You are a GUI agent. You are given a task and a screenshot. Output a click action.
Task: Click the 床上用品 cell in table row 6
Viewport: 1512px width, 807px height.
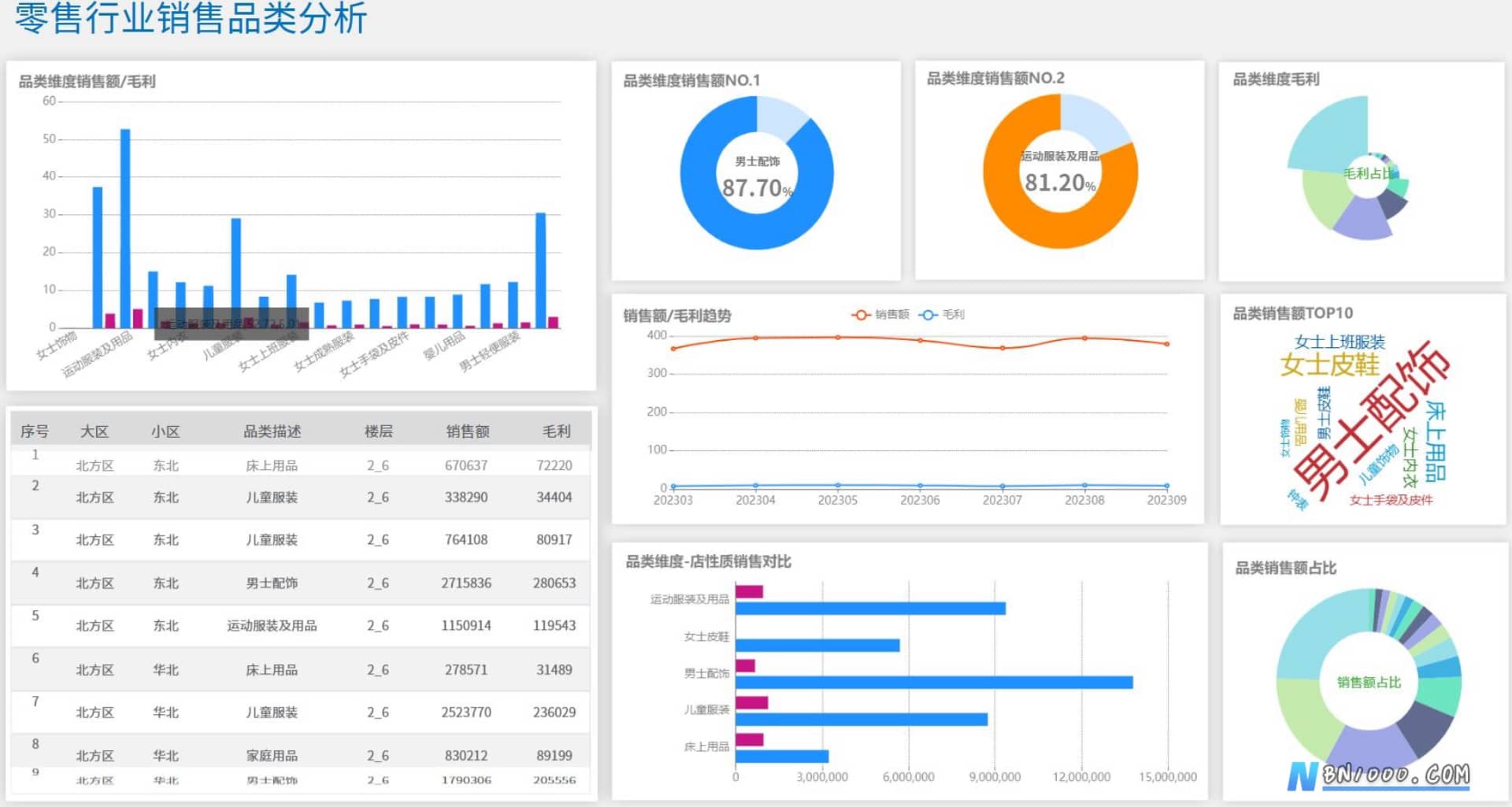[x=272, y=670]
